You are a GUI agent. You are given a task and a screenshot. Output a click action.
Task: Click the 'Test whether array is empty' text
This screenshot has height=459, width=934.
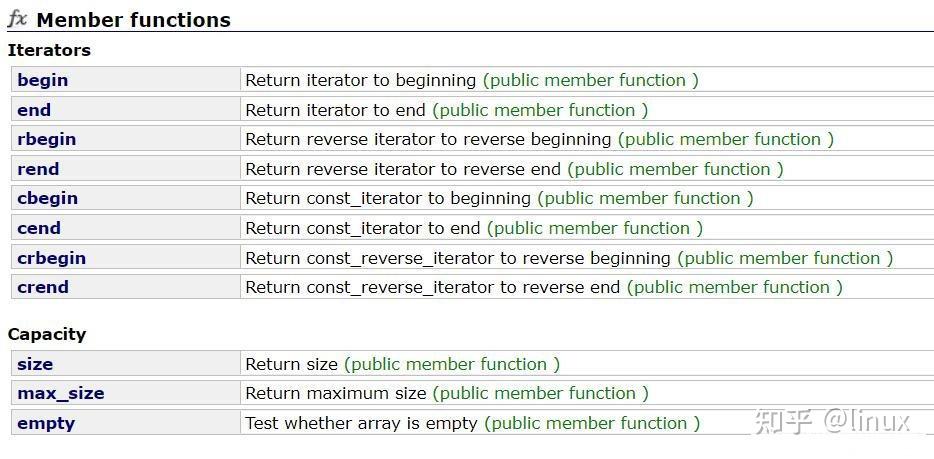(361, 423)
